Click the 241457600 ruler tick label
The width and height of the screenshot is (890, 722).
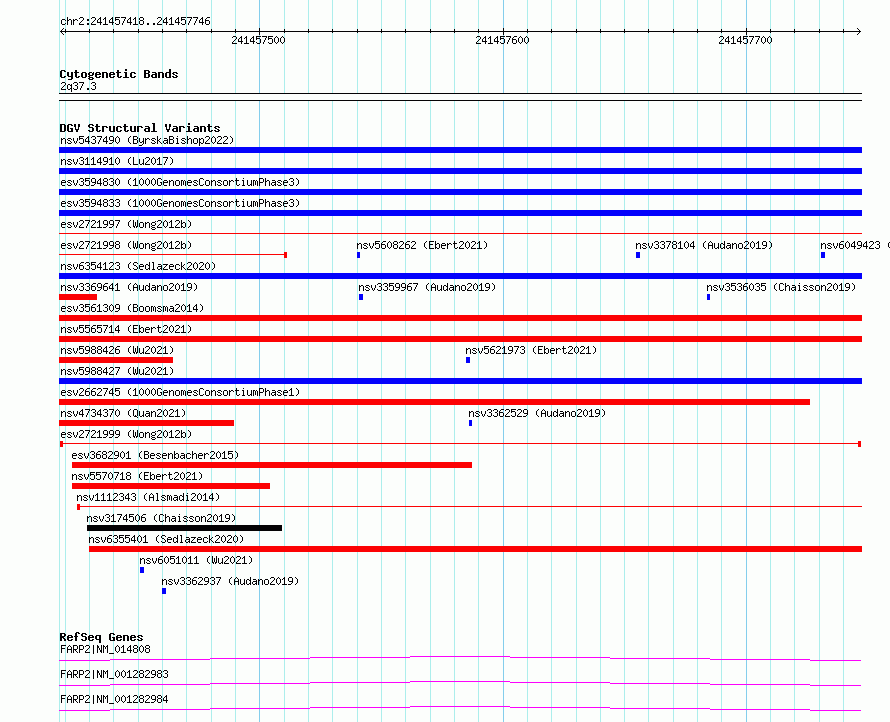tap(502, 40)
